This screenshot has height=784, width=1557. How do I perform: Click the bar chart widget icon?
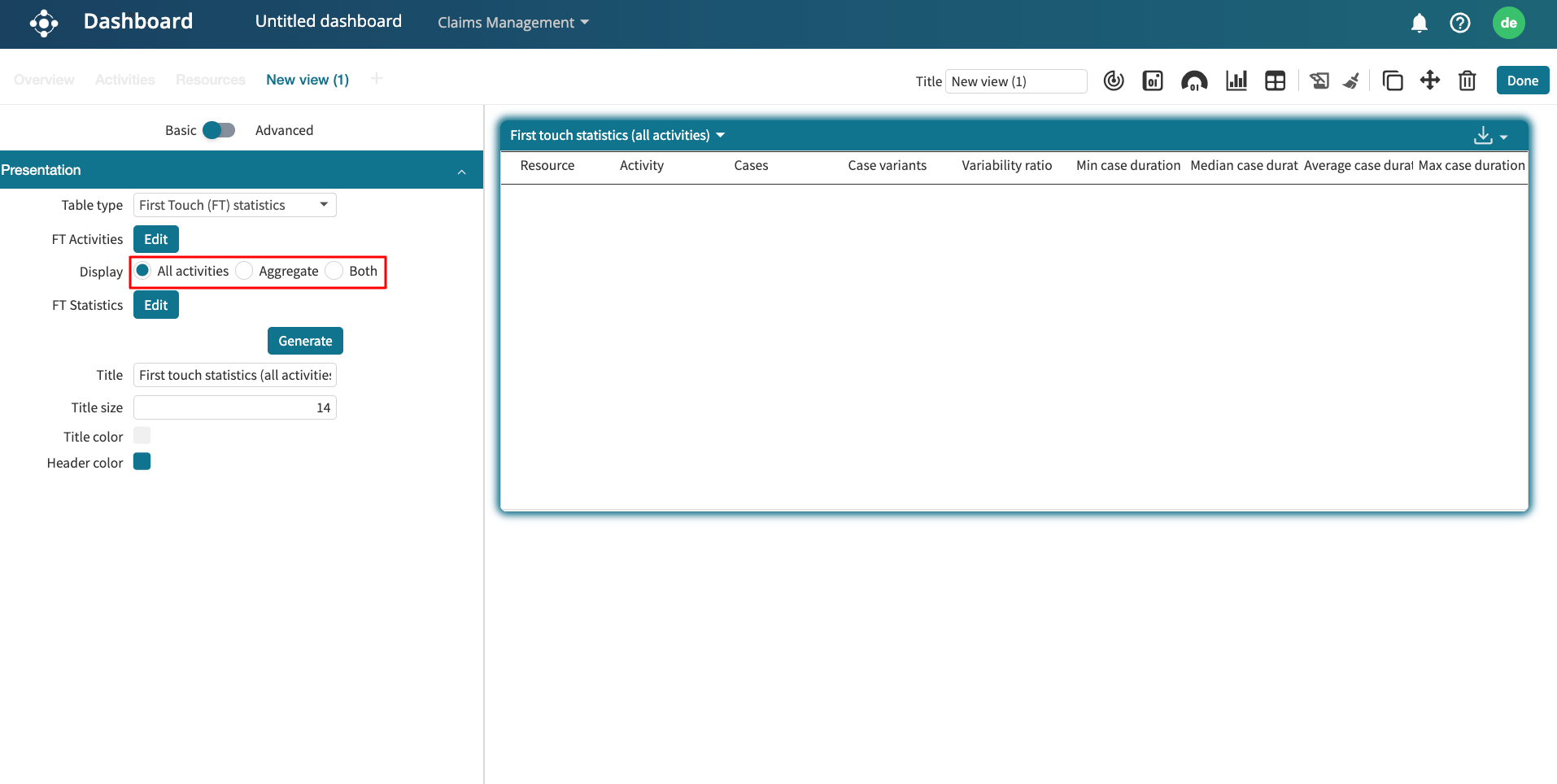(x=1236, y=81)
